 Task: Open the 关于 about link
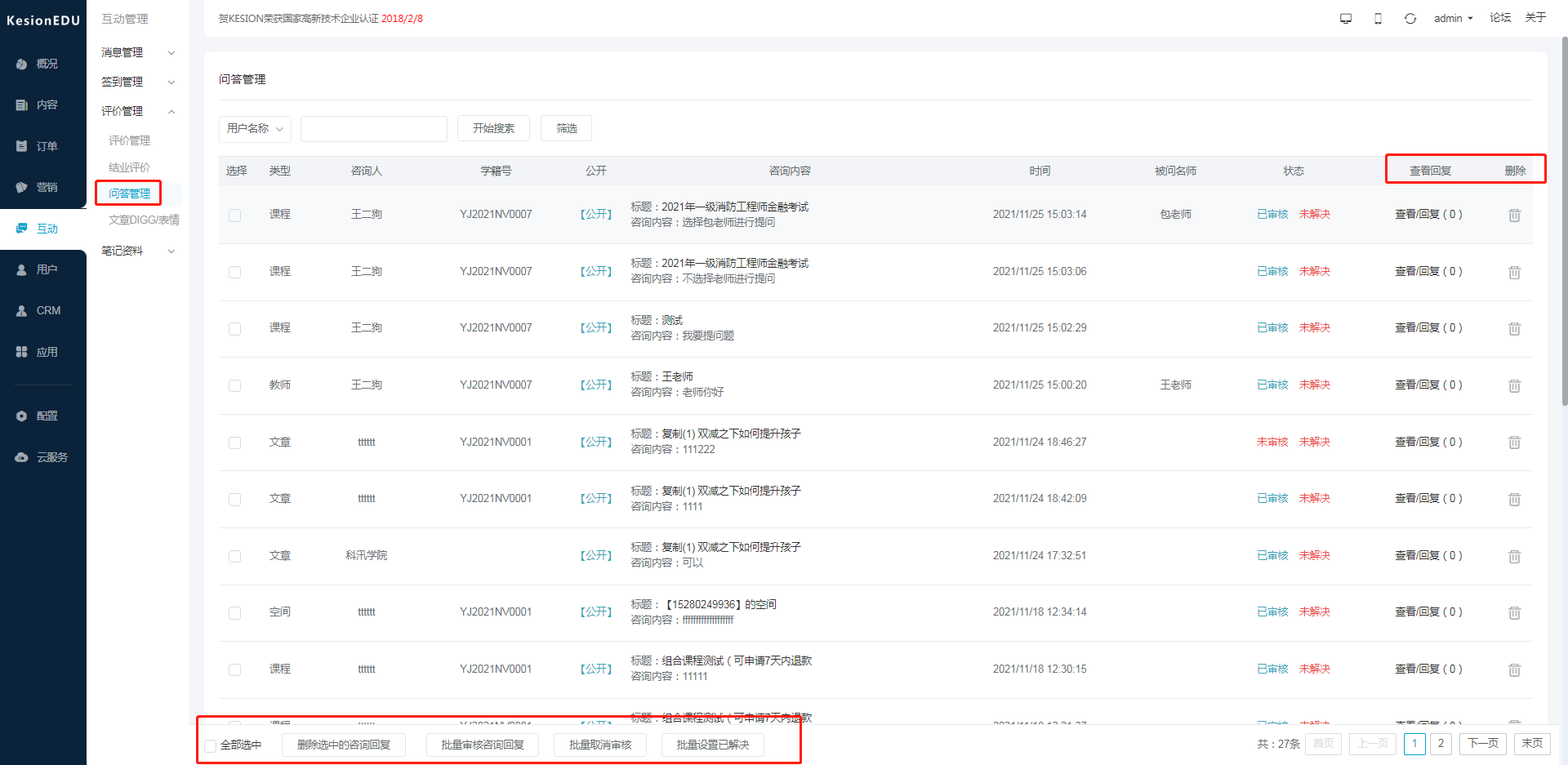click(1535, 18)
